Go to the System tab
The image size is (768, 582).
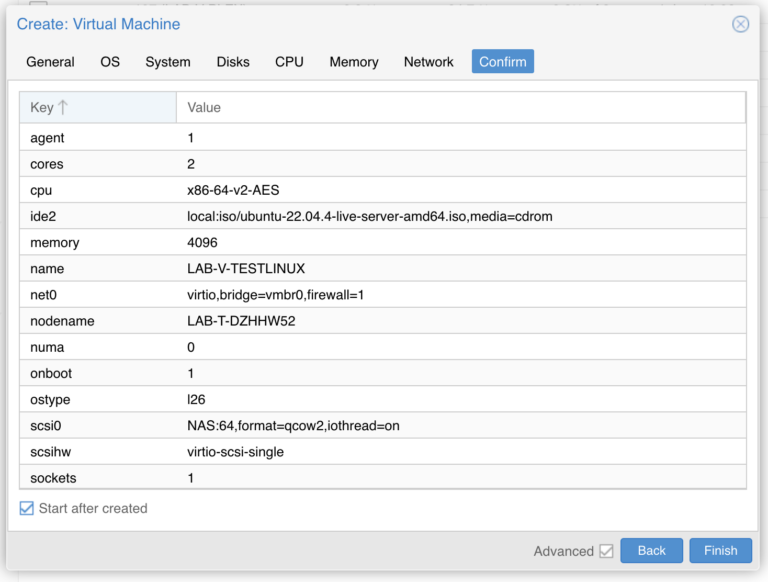pos(168,62)
